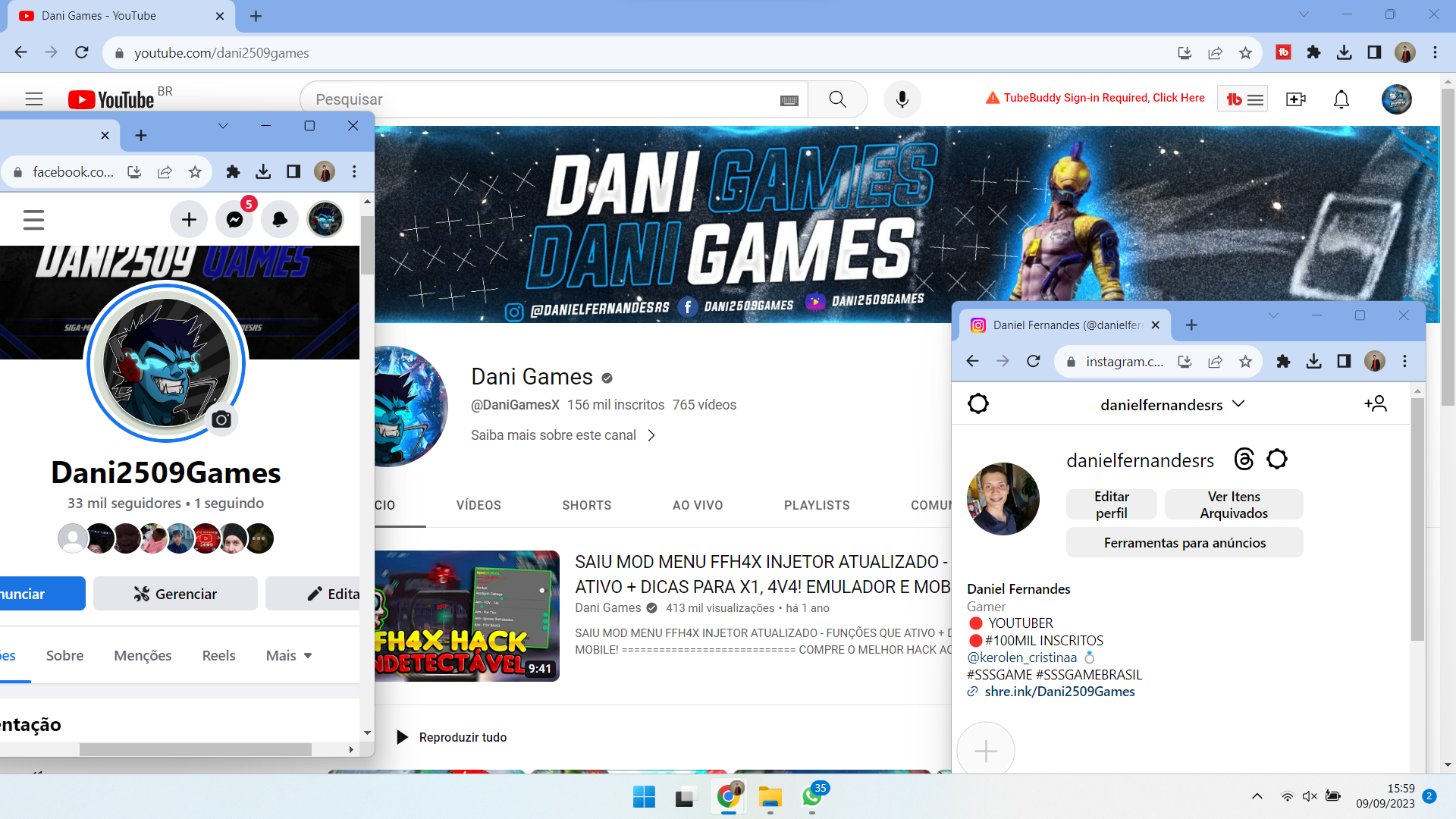1456x819 pixels.
Task: Click Ferramentas para anúncios button
Action: pyautogui.click(x=1185, y=543)
